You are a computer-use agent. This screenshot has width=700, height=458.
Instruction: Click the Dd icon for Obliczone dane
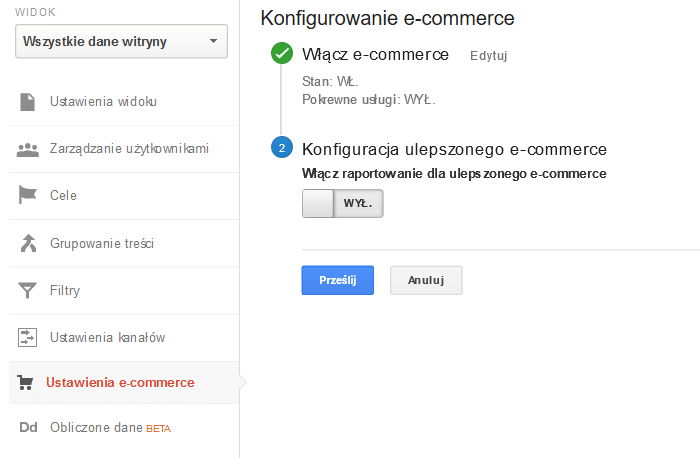(28, 428)
